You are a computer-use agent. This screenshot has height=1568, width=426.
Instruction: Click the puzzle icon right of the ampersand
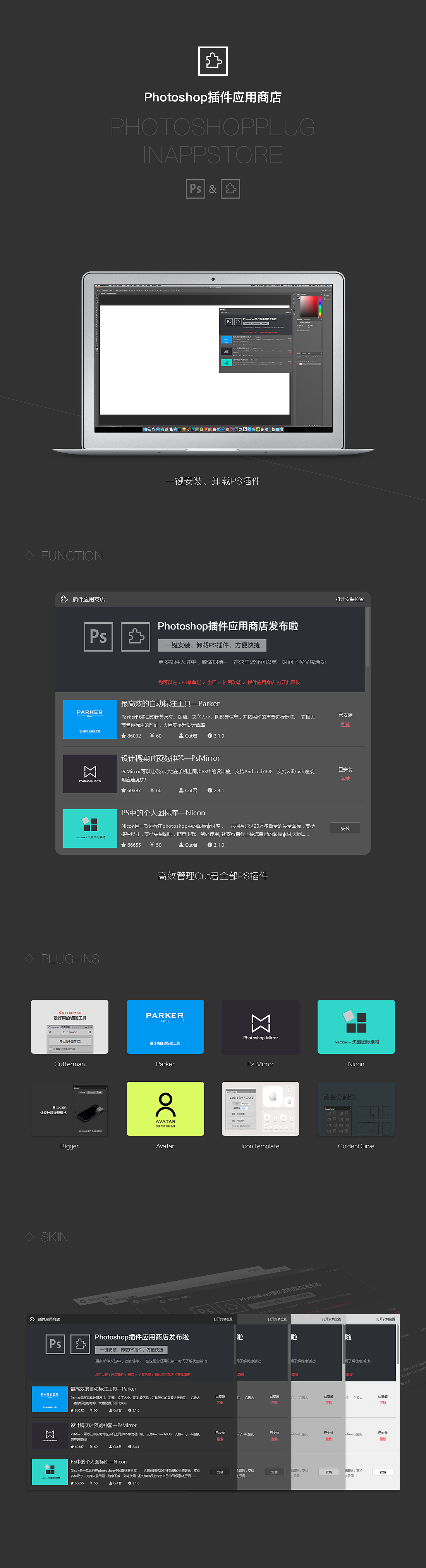pyautogui.click(x=230, y=189)
